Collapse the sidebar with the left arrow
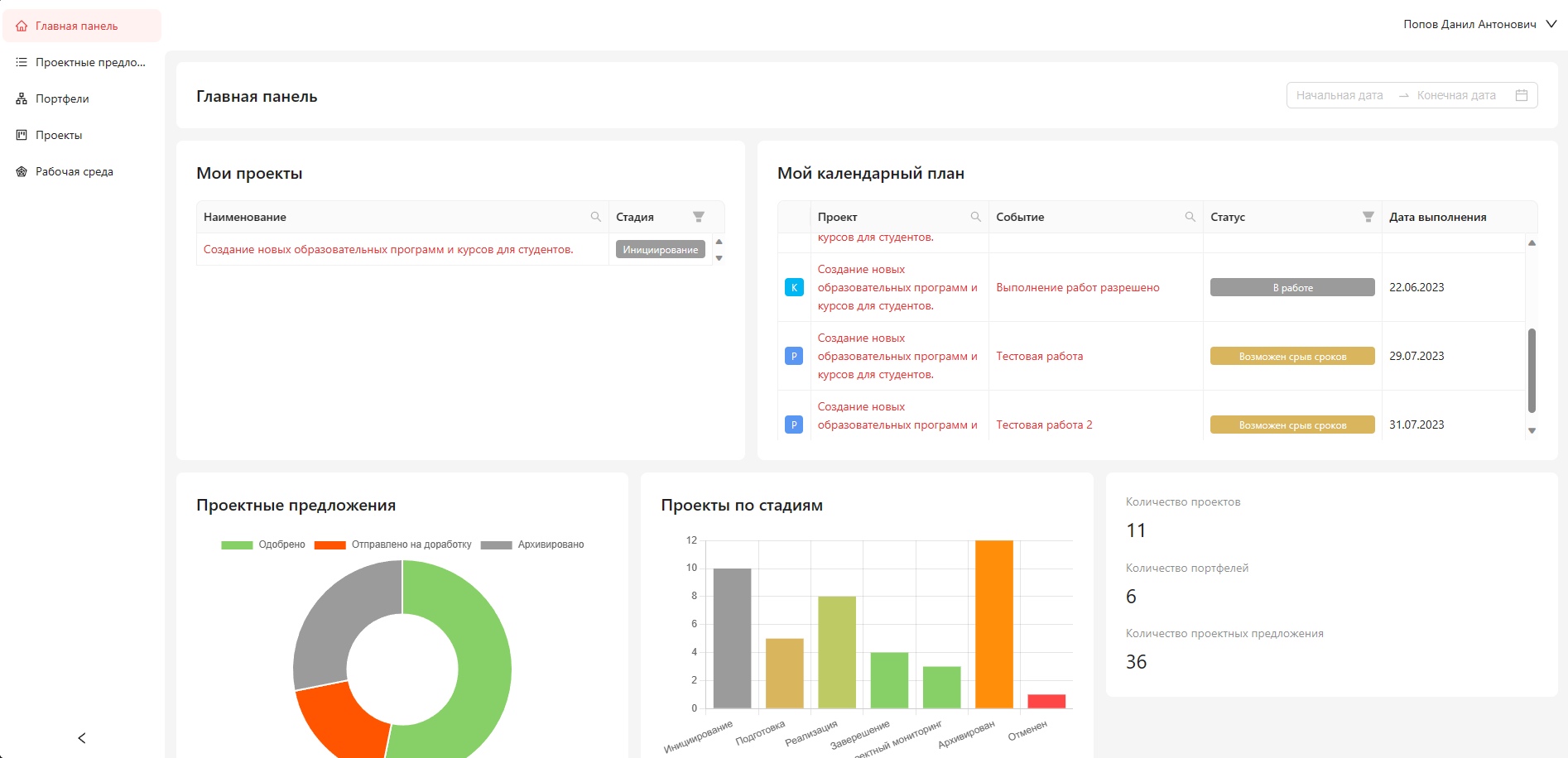This screenshot has width=1568, height=758. point(81,738)
